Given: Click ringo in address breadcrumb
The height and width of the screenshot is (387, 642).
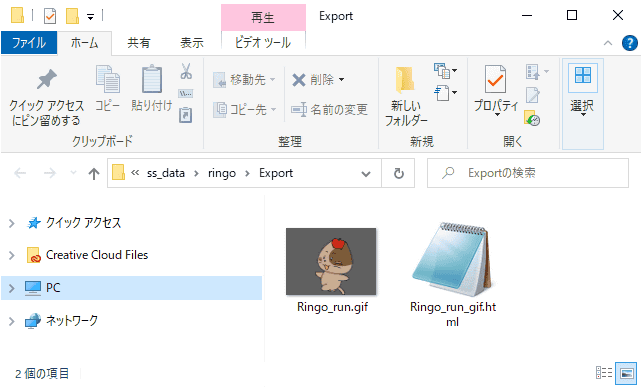Looking at the screenshot, I should (x=222, y=173).
